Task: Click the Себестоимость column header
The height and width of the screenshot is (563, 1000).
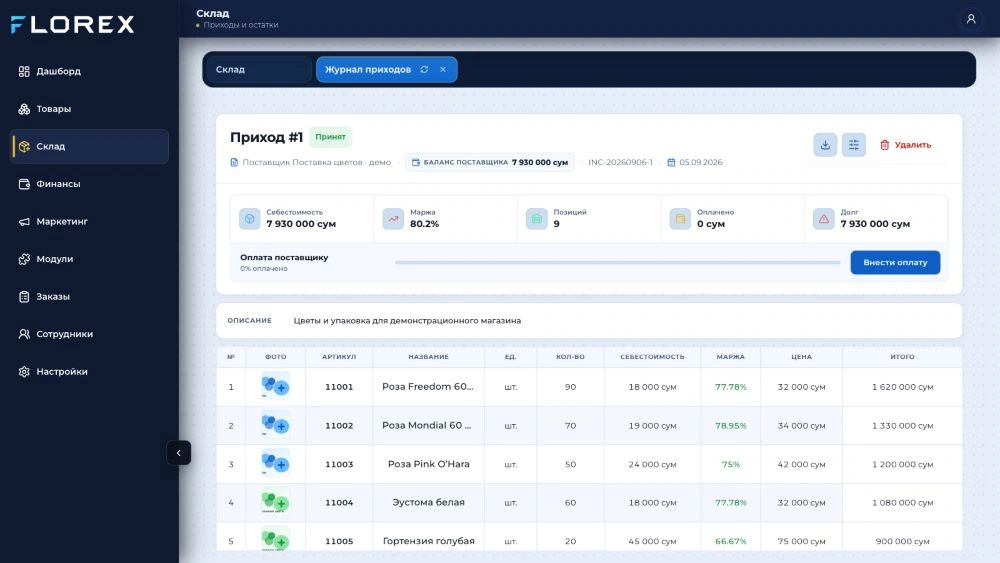Action: [x=652, y=357]
